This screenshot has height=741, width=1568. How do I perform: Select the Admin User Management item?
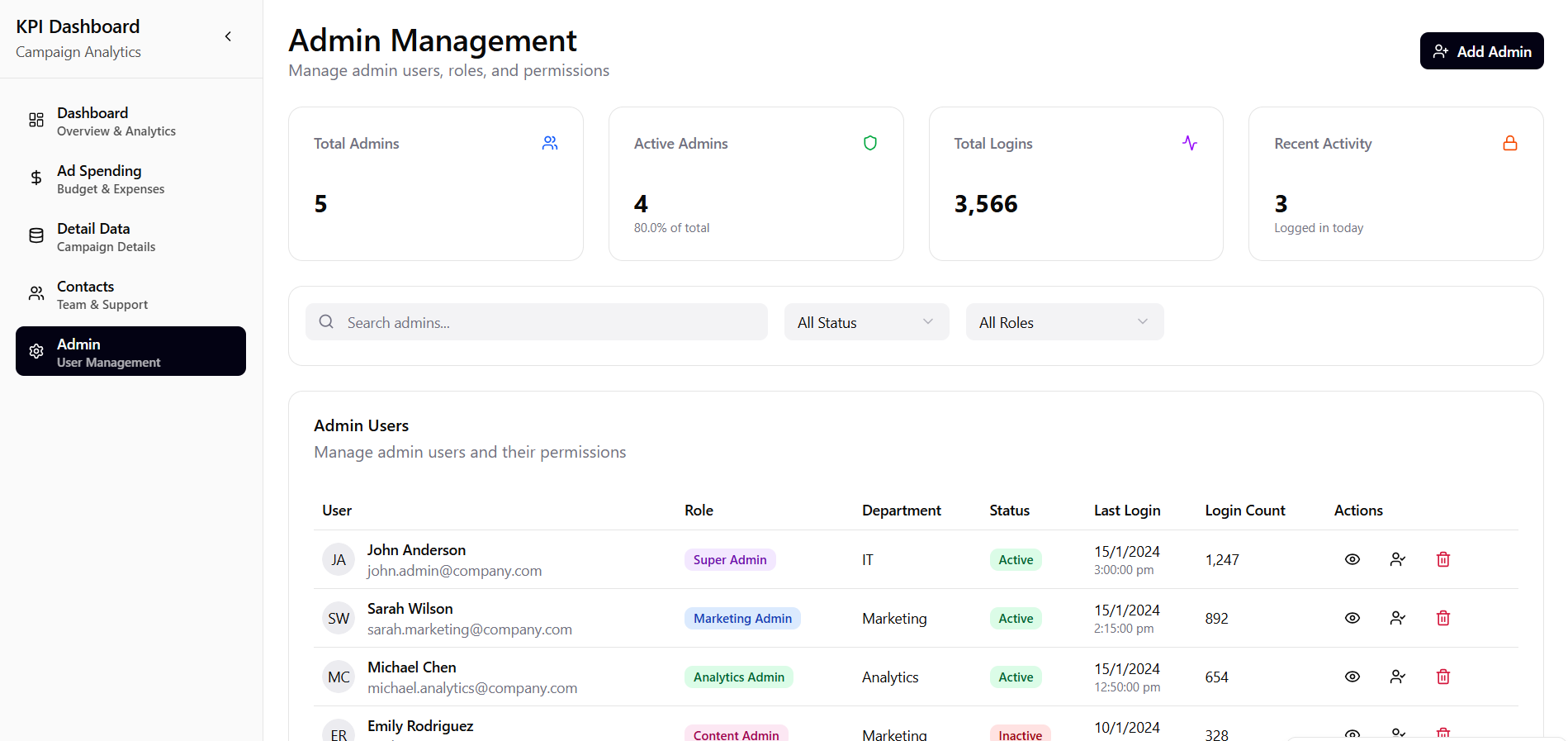pyautogui.click(x=130, y=351)
